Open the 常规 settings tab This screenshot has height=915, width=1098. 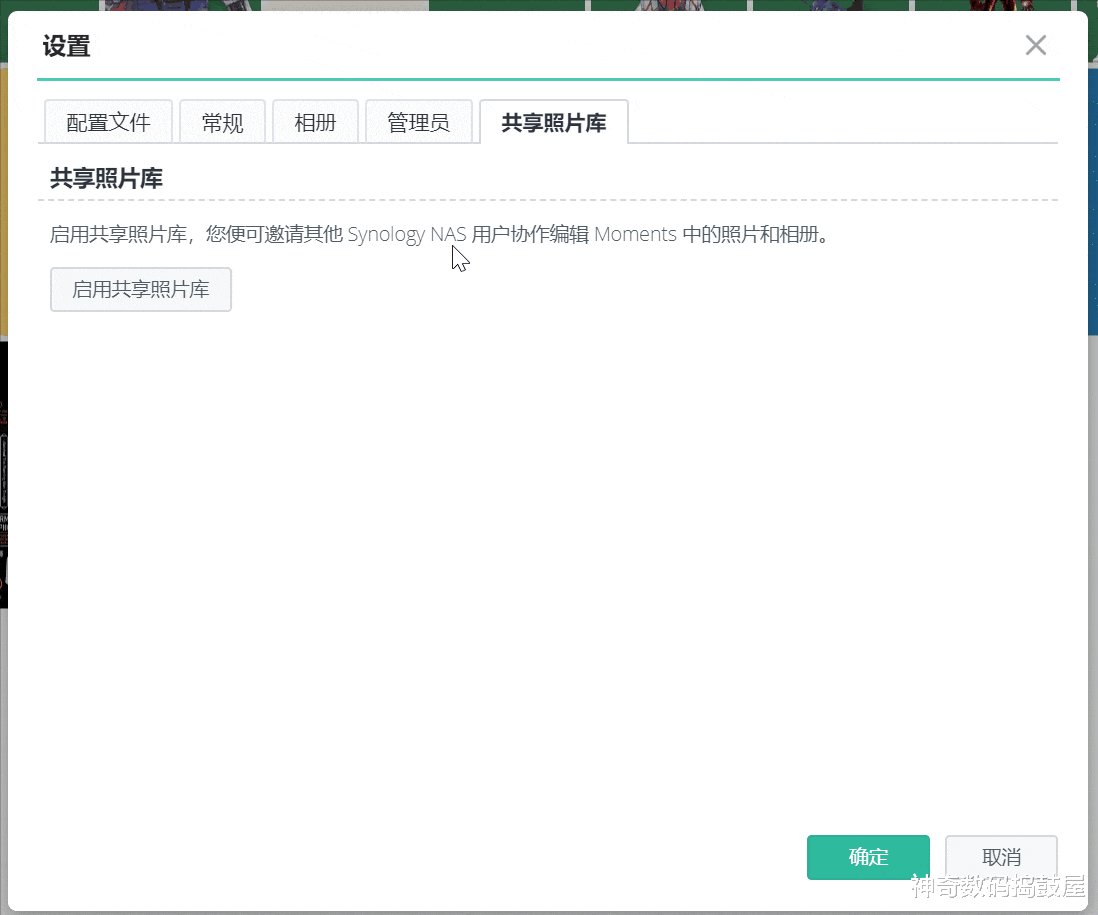pos(222,121)
